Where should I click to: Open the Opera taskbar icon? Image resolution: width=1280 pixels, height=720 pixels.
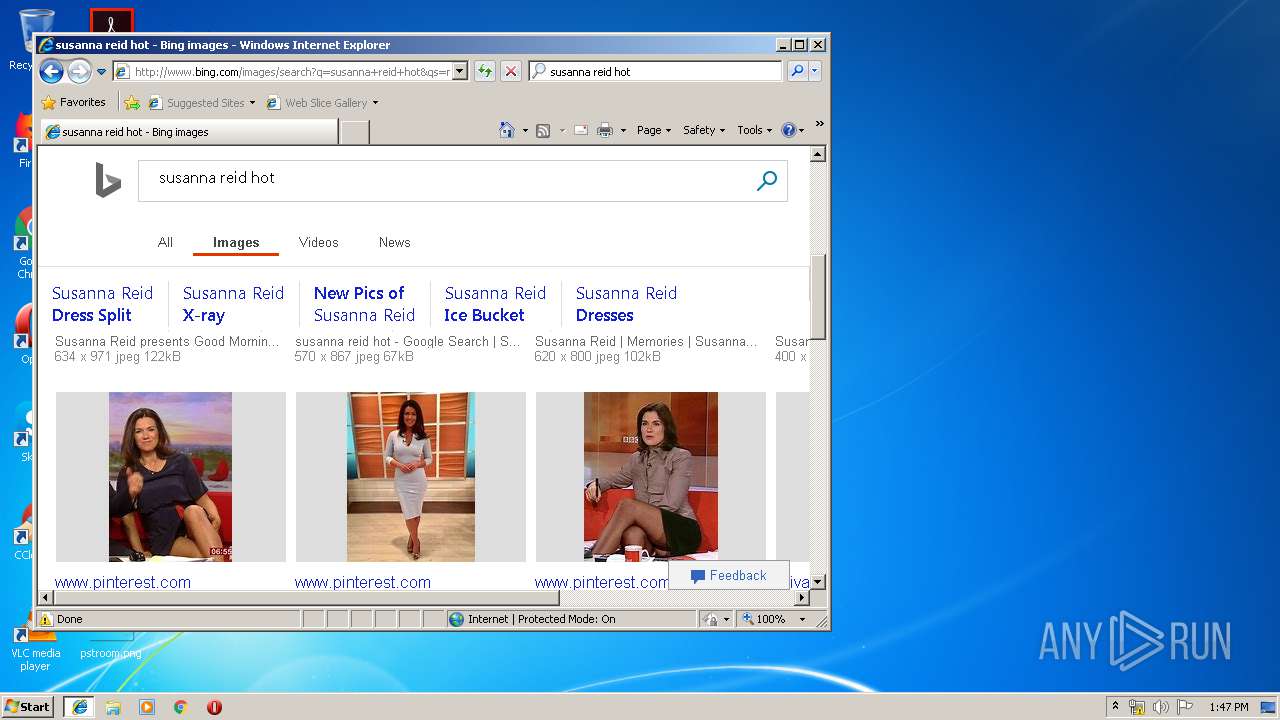tap(214, 707)
